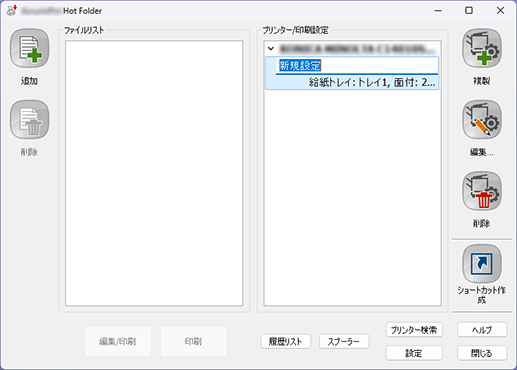Click the file list 削除 trash icon
The width and height of the screenshot is (517, 370).
click(x=29, y=120)
